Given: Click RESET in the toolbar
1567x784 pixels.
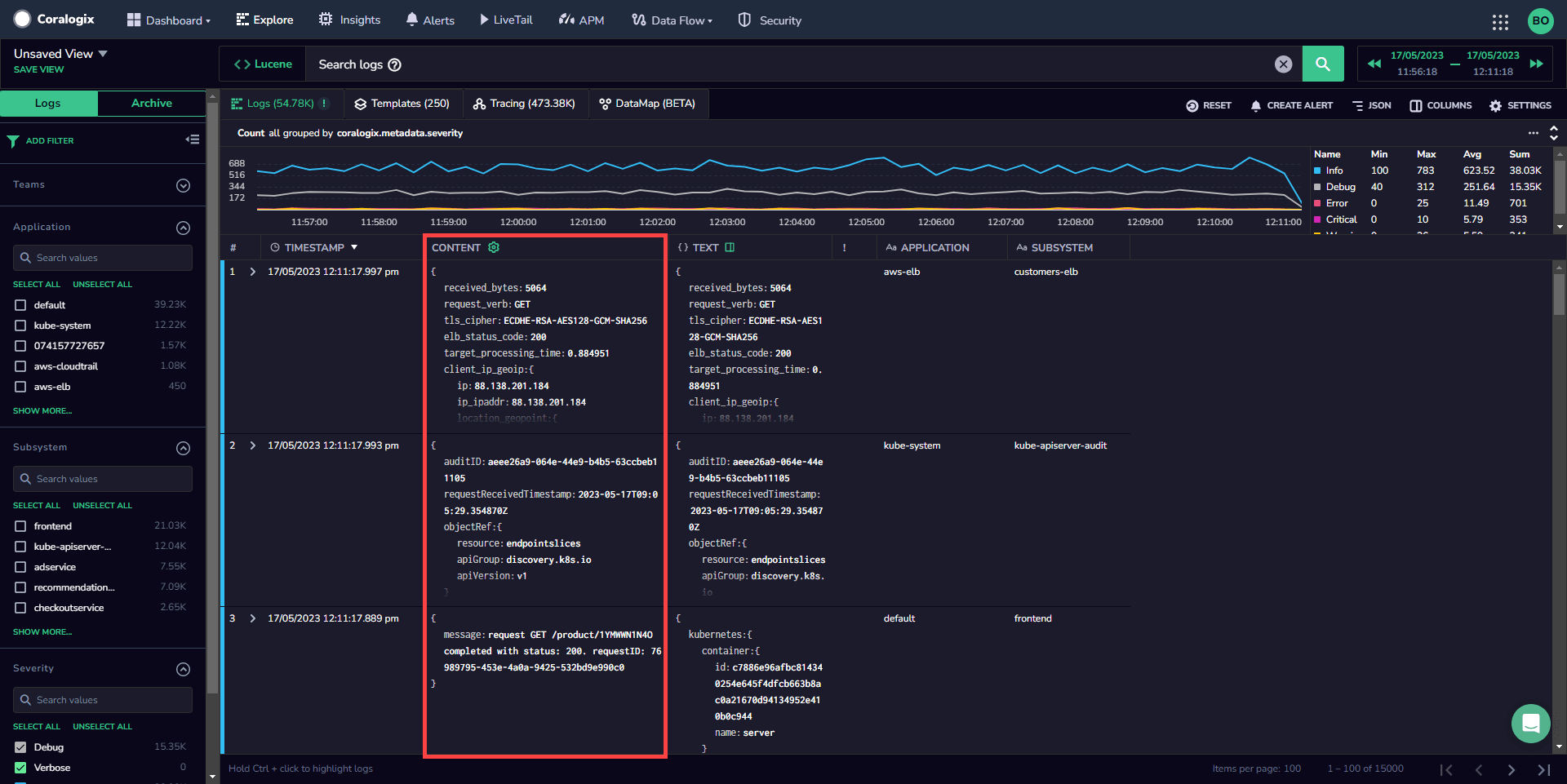Looking at the screenshot, I should pyautogui.click(x=1209, y=105).
